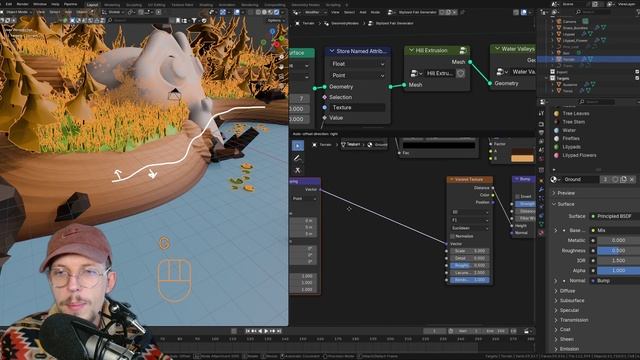Toggle viewport overlays button

pos(237,12)
